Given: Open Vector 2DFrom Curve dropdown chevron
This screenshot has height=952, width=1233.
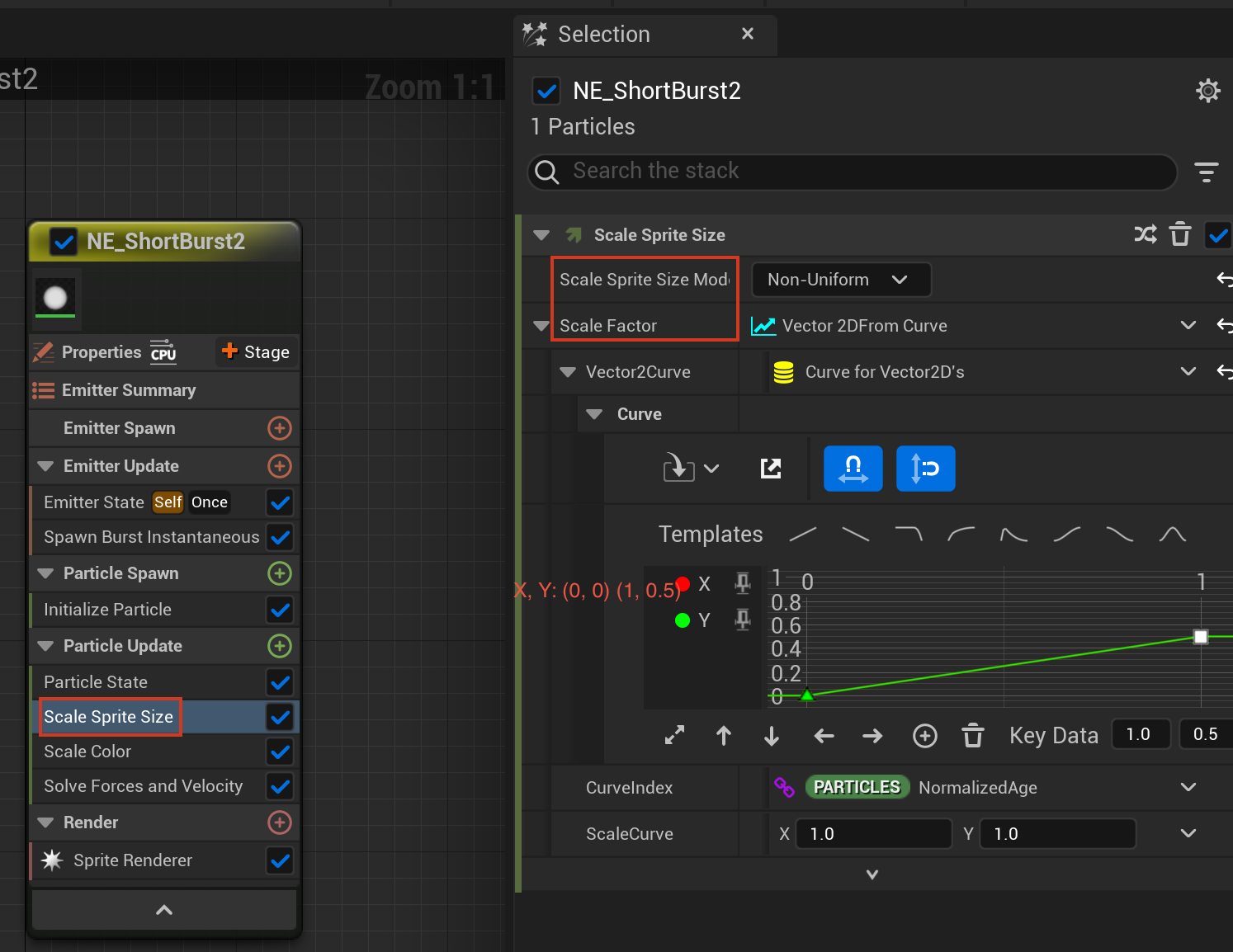Looking at the screenshot, I should tap(1188, 326).
